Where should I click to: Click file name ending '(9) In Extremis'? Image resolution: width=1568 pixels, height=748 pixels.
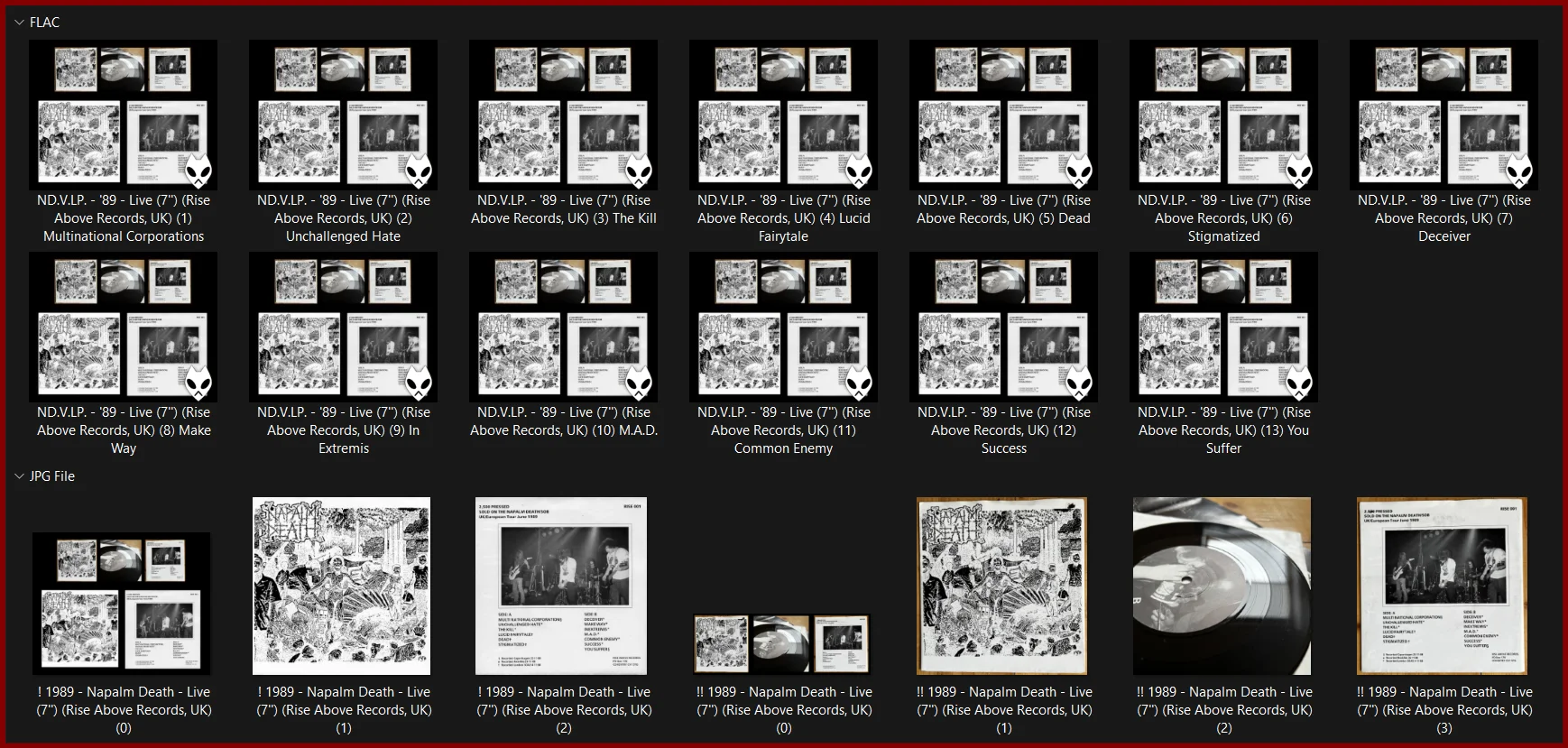[344, 430]
